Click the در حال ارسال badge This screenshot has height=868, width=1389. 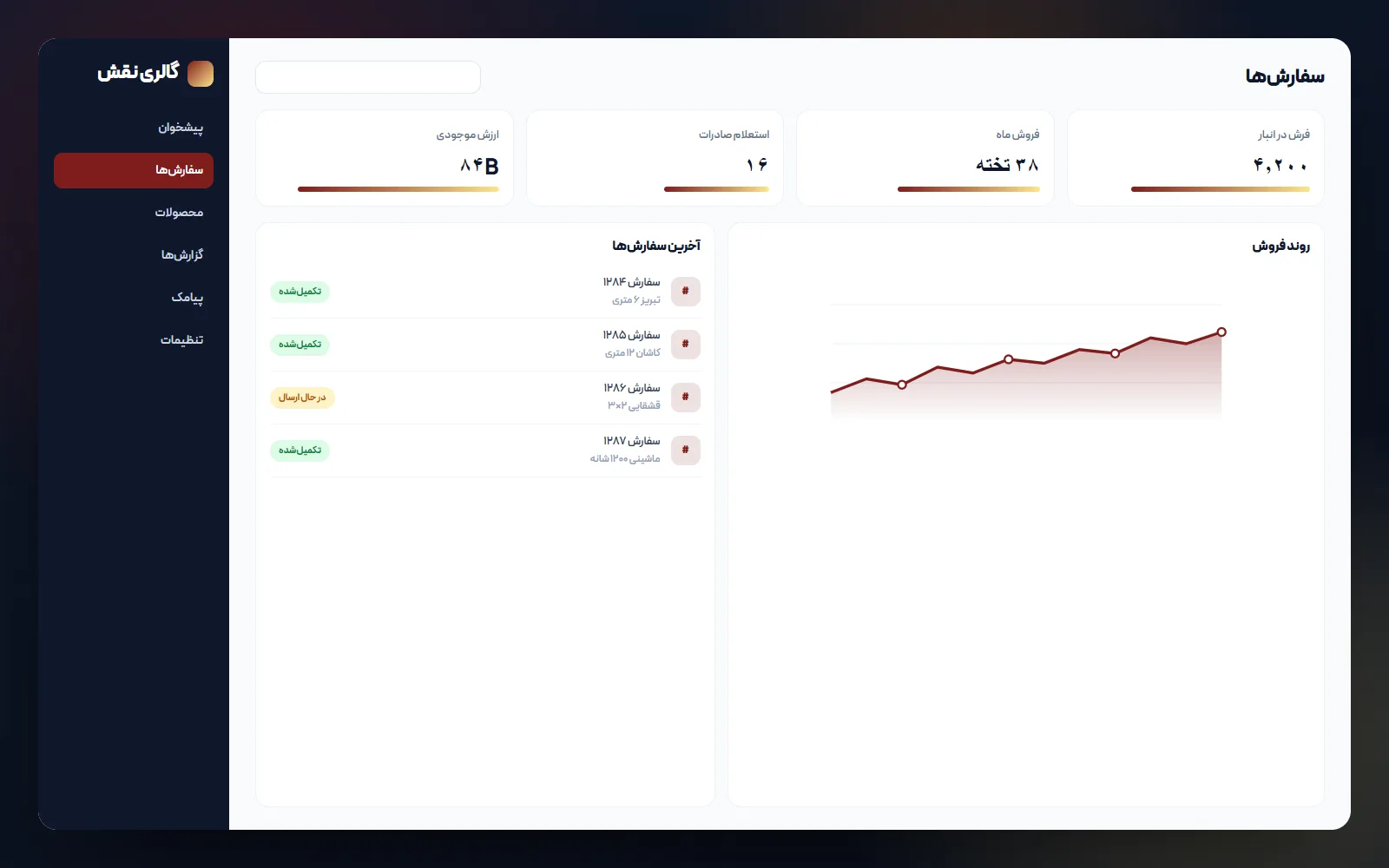pyautogui.click(x=302, y=398)
